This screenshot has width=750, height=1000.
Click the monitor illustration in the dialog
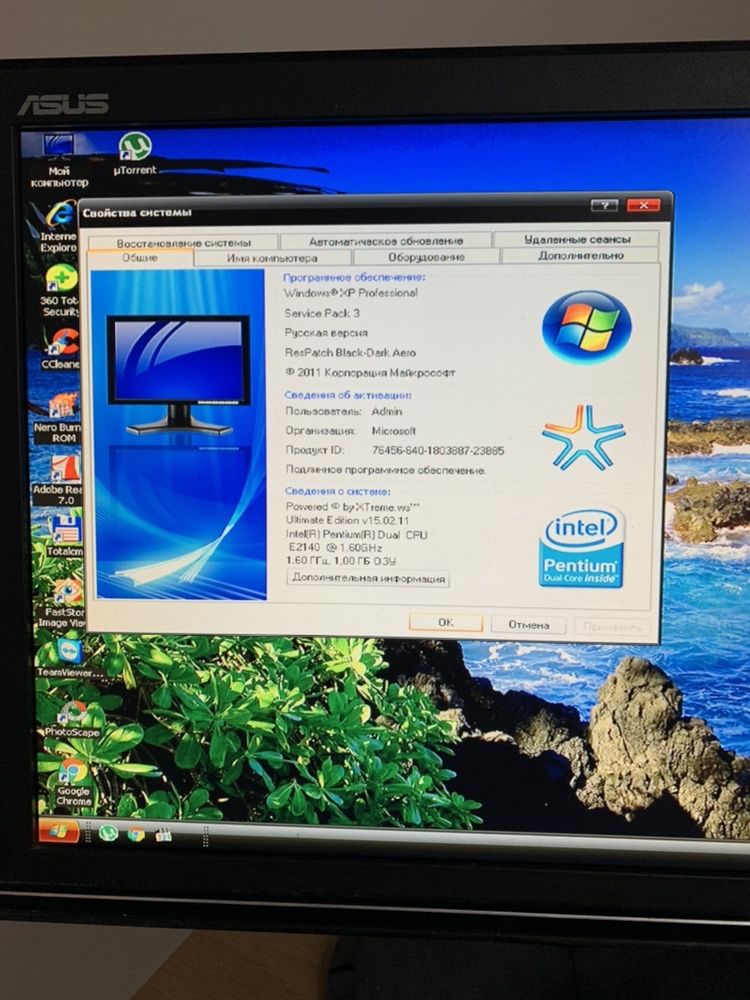coord(178,375)
